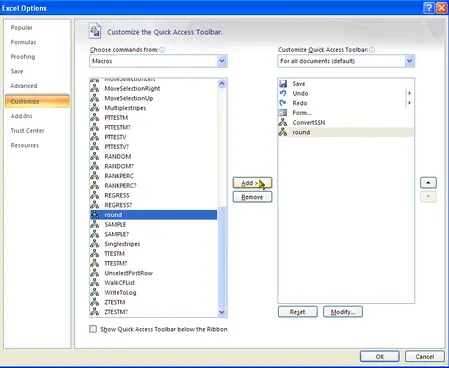Select the RANDOM? macro entry
The width and height of the screenshot is (449, 368).
coord(154,166)
